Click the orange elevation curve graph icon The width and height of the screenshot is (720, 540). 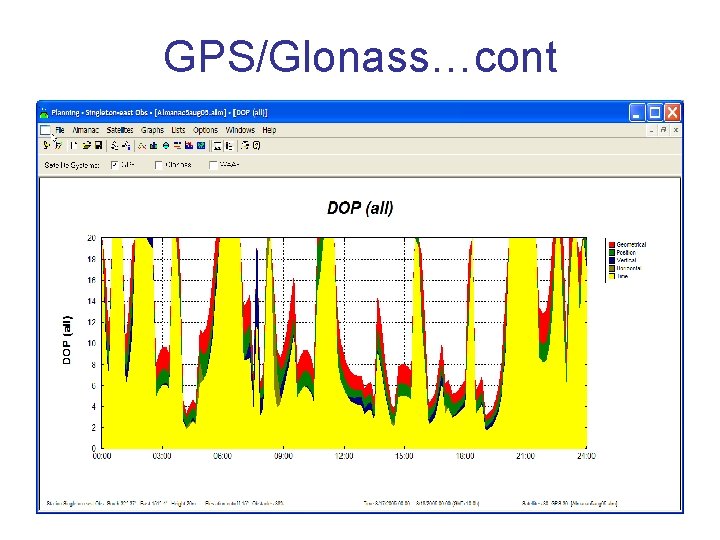click(x=142, y=146)
